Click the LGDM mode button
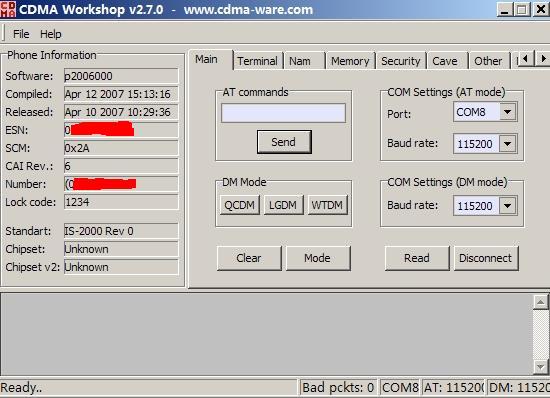This screenshot has width=550, height=398. [283, 205]
